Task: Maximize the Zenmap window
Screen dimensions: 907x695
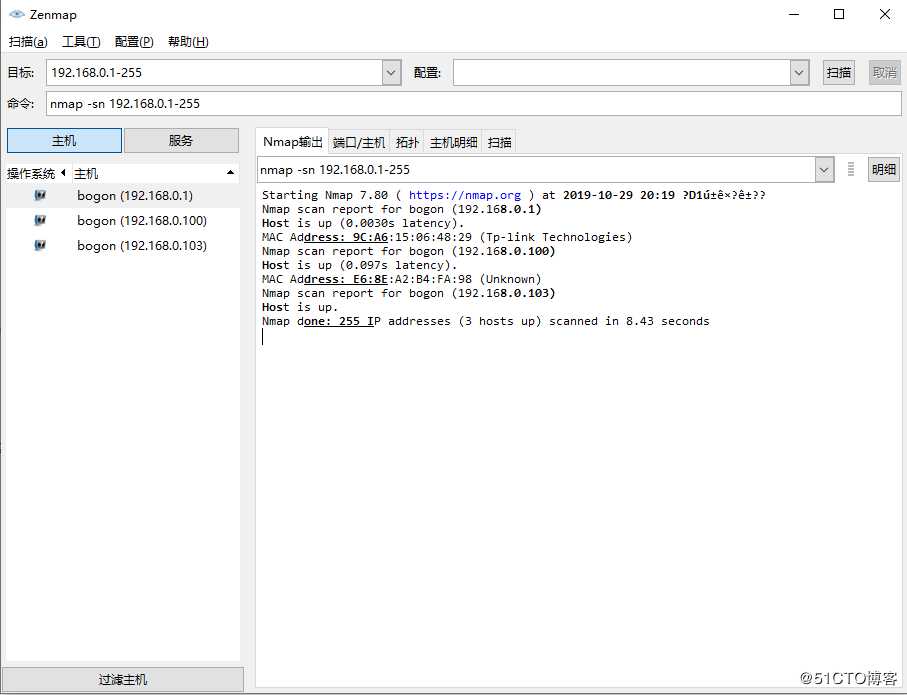Action: [839, 14]
